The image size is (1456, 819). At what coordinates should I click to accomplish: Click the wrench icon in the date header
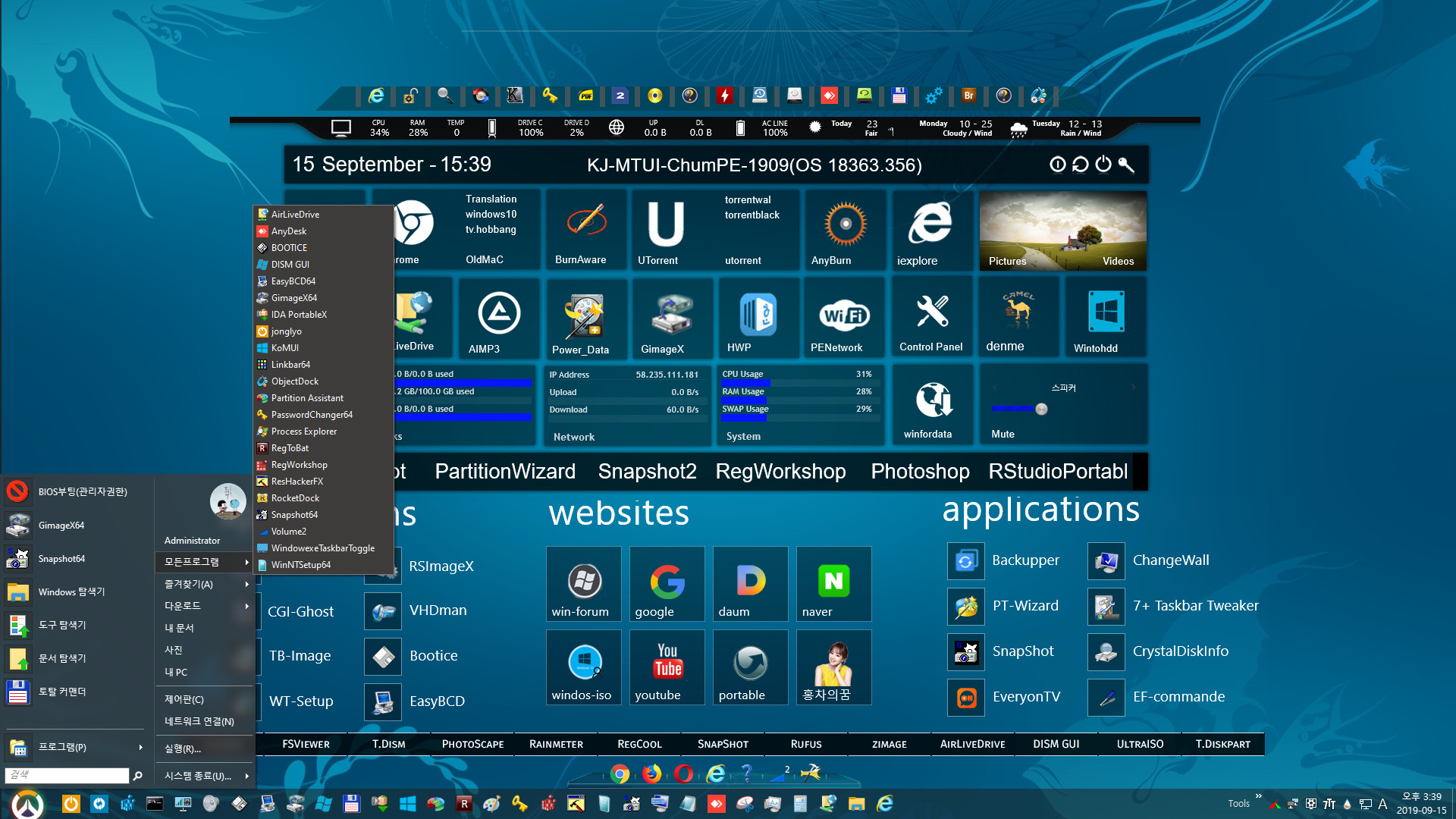click(1126, 165)
